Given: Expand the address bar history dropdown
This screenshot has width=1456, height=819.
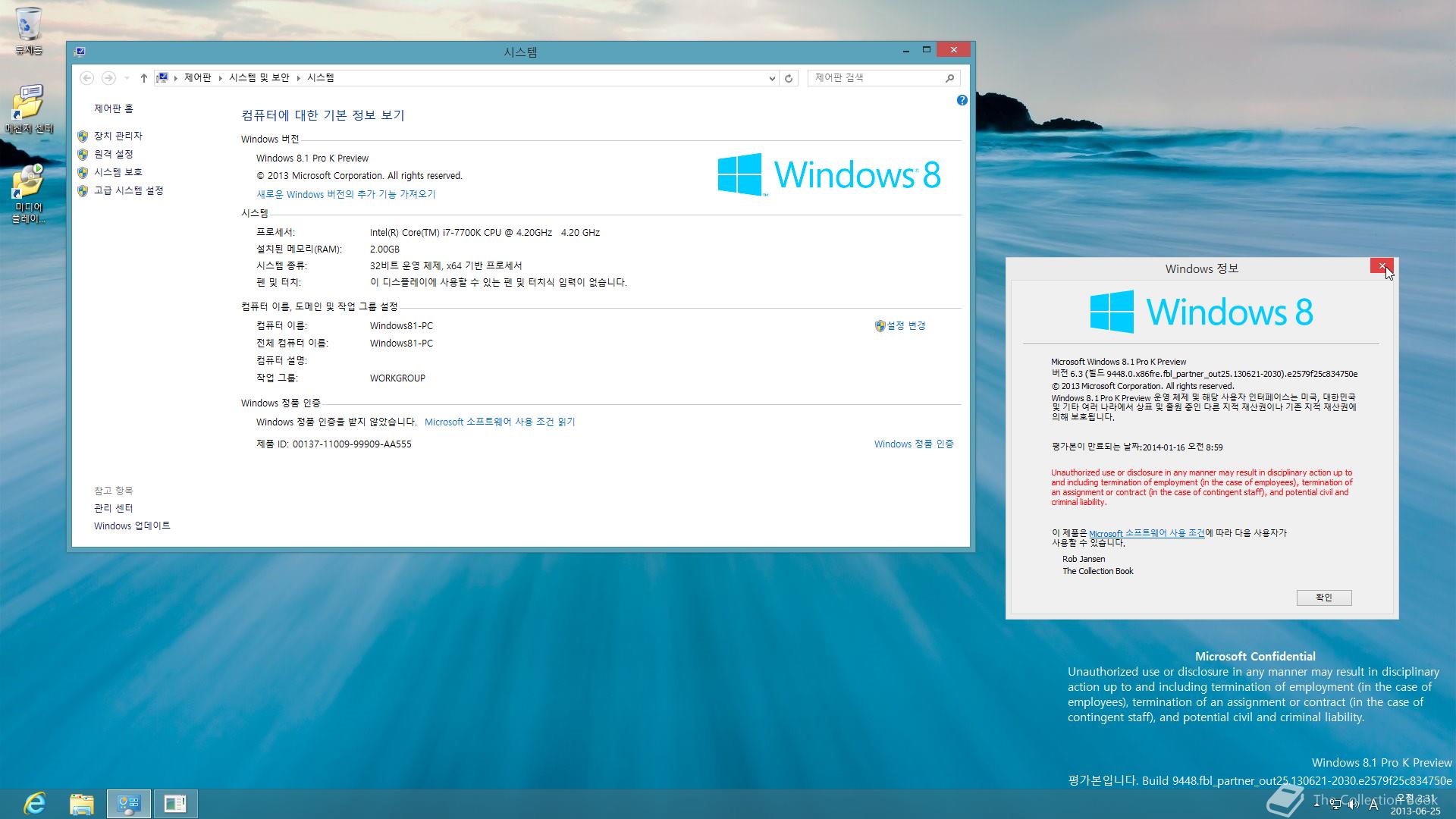Looking at the screenshot, I should tap(772, 78).
